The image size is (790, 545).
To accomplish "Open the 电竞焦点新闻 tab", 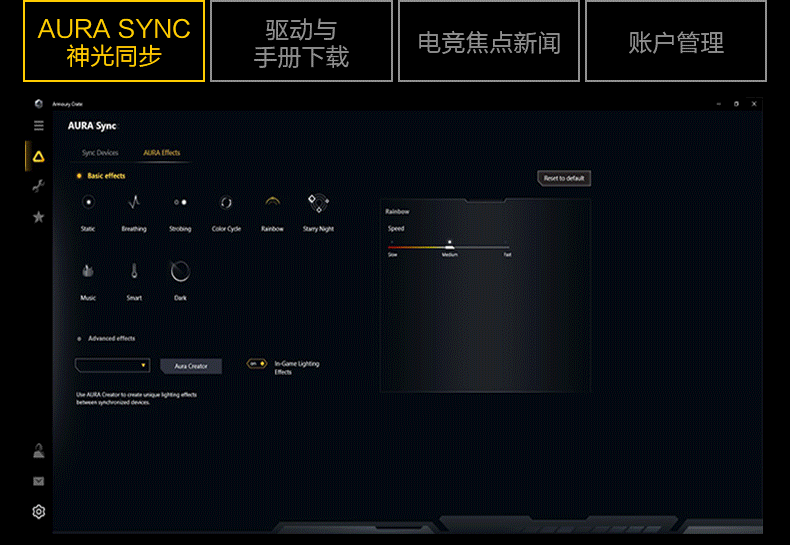I will click(489, 41).
